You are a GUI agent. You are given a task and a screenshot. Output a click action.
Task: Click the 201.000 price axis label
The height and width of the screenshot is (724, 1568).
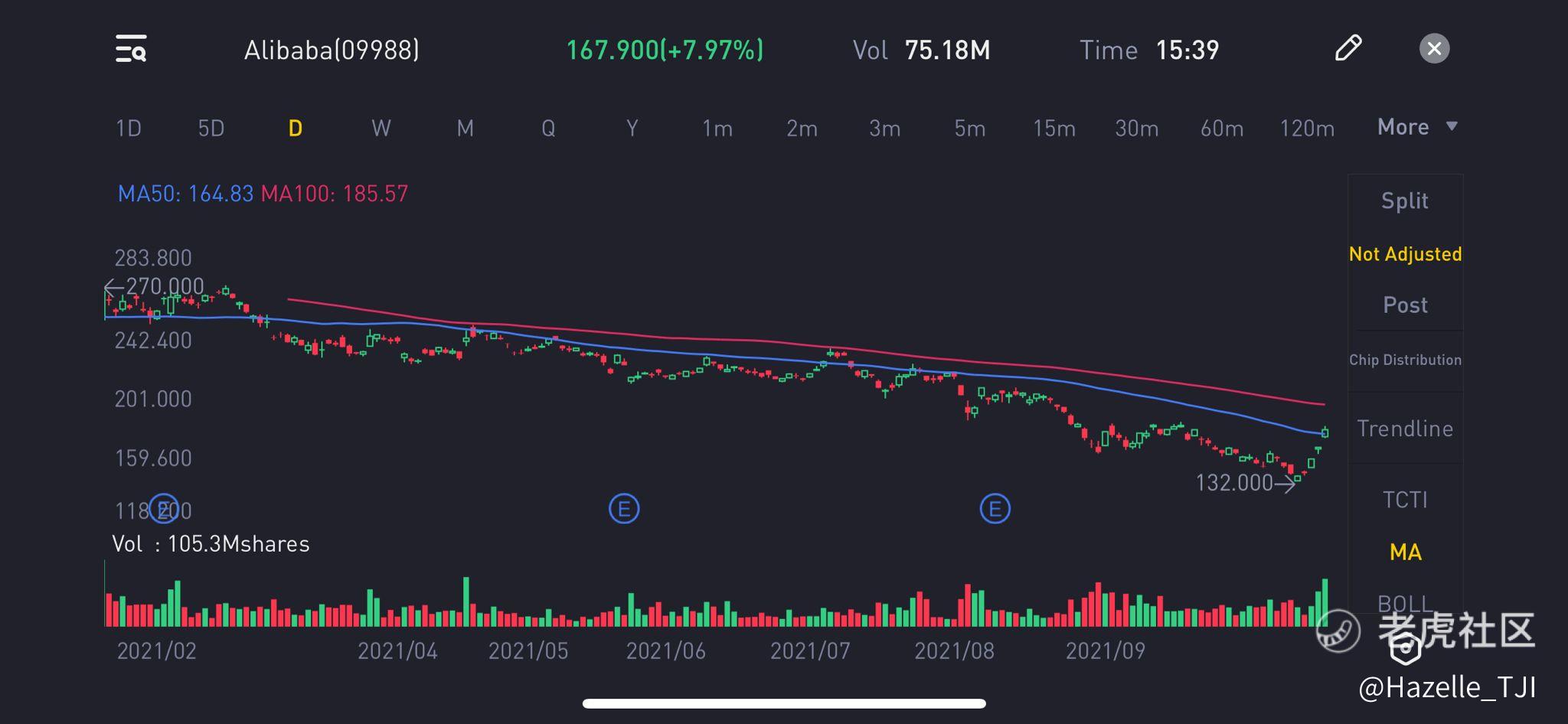click(x=153, y=399)
